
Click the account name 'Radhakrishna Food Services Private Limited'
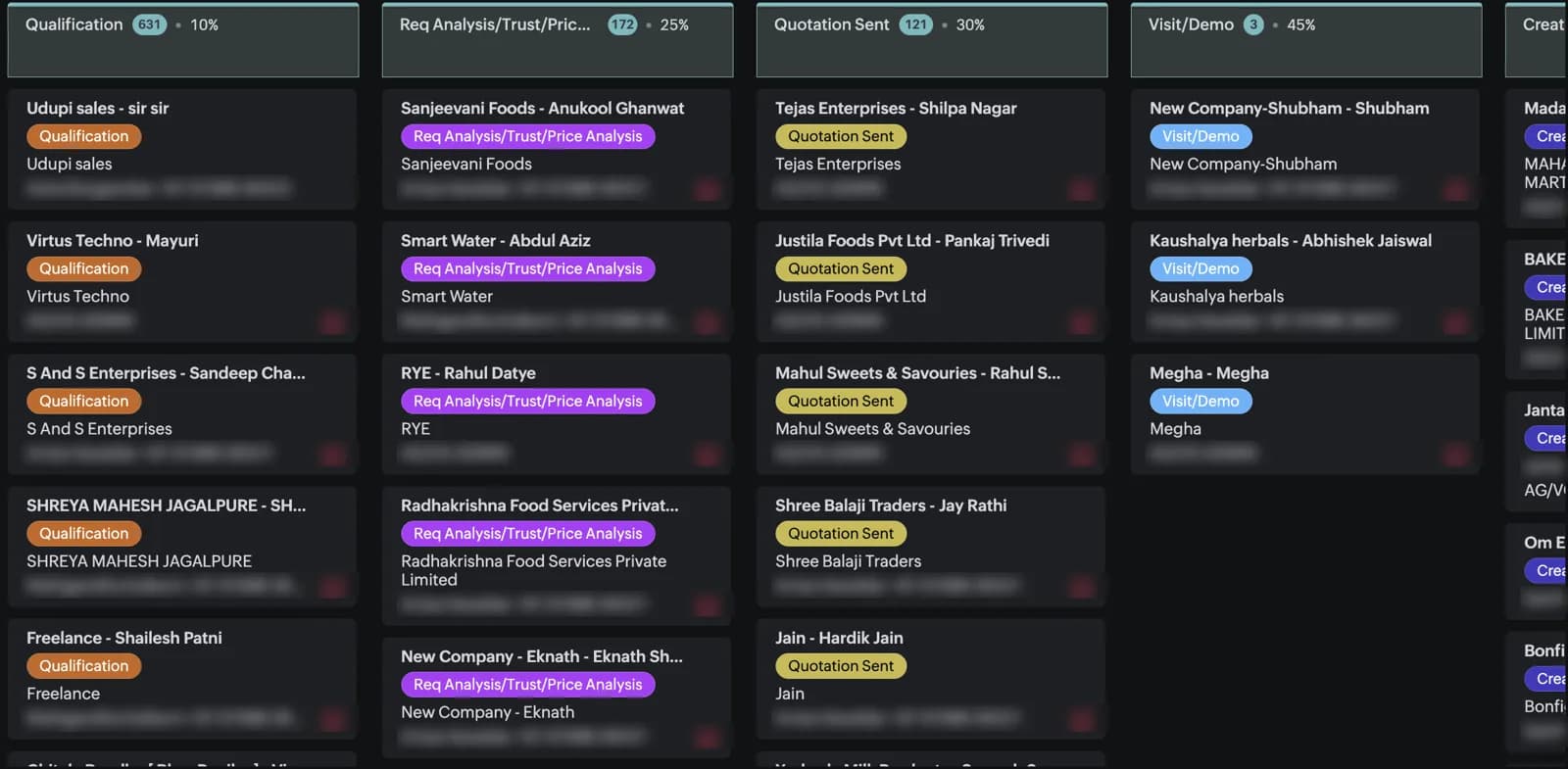tap(533, 570)
